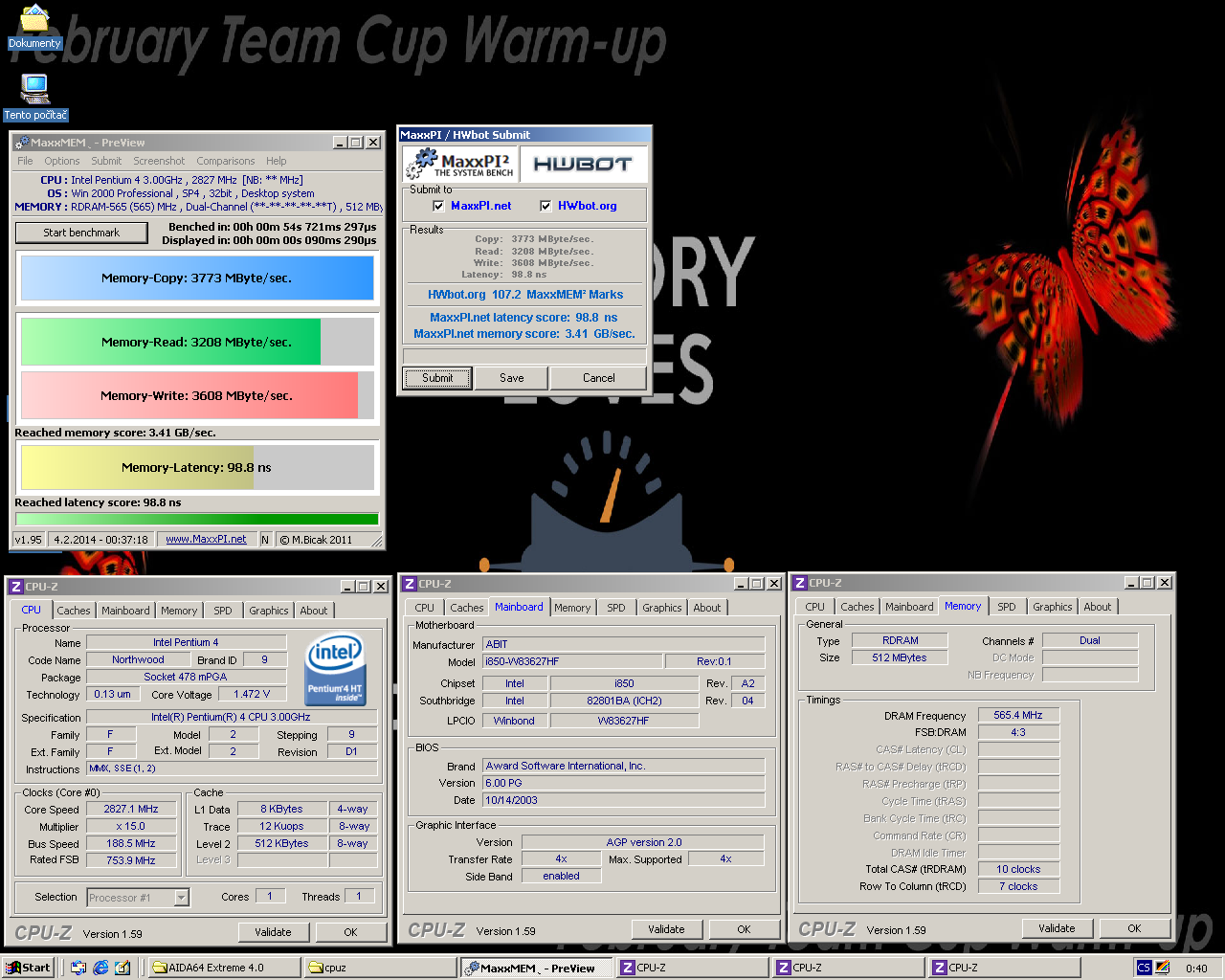This screenshot has width=1225, height=980.
Task: Select Caches tab in left CPU-Z window
Action: pyautogui.click(x=73, y=611)
